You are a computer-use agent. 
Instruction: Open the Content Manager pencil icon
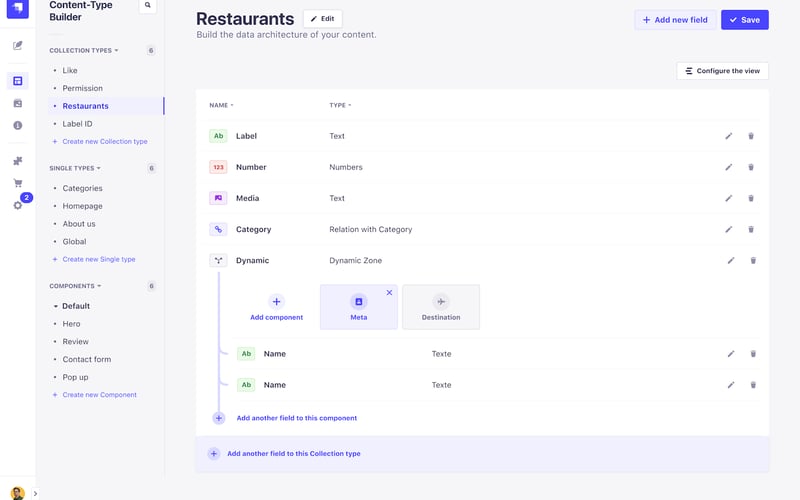tap(18, 45)
